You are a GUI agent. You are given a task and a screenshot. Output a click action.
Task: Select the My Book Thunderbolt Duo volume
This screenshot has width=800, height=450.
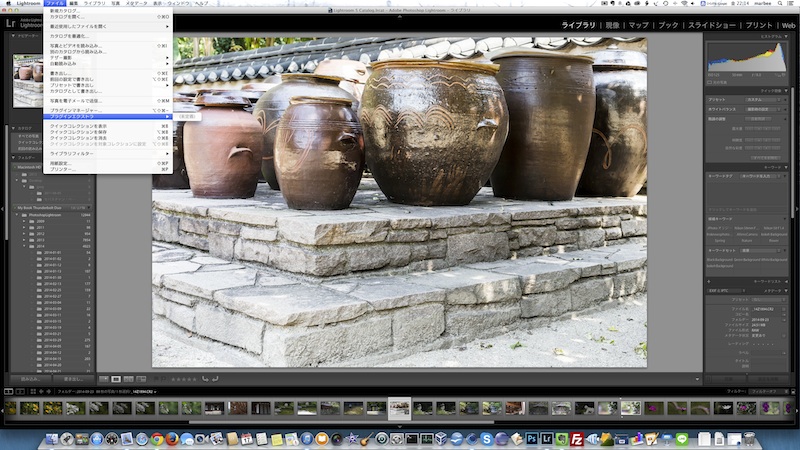39,208
